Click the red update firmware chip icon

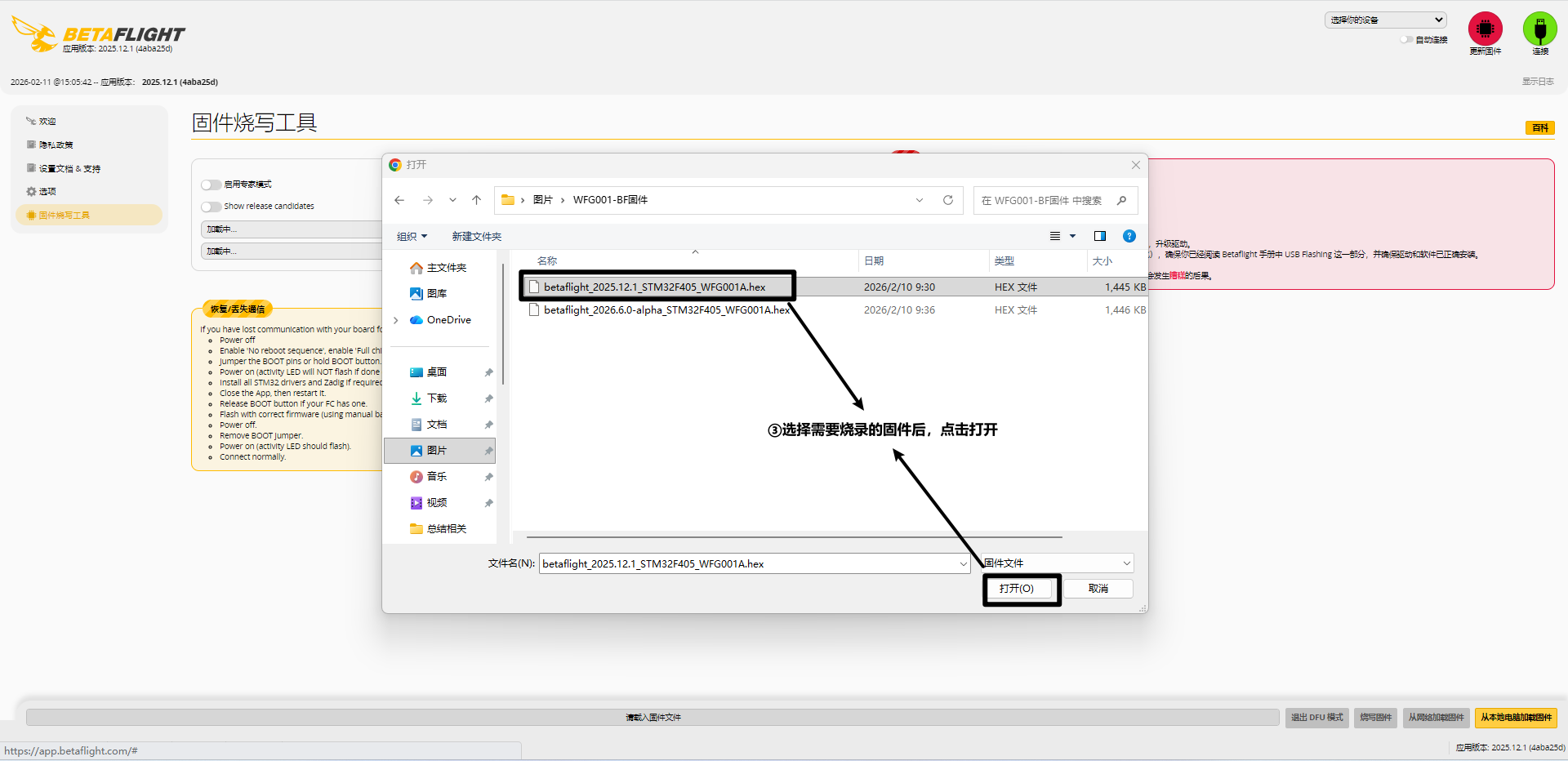coord(1485,29)
